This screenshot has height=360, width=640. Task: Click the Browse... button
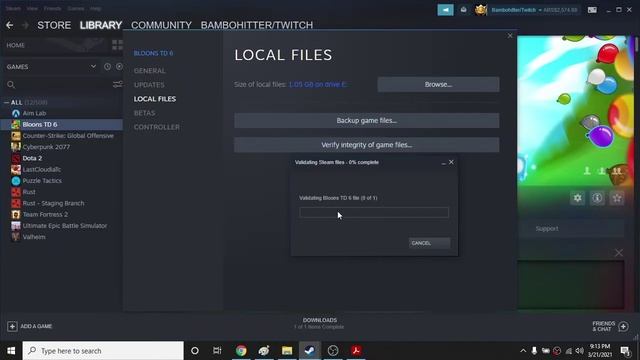[438, 84]
